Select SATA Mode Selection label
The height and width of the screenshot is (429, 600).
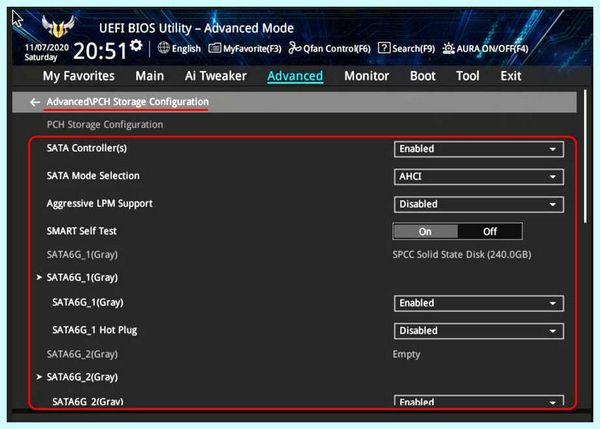tap(93, 176)
